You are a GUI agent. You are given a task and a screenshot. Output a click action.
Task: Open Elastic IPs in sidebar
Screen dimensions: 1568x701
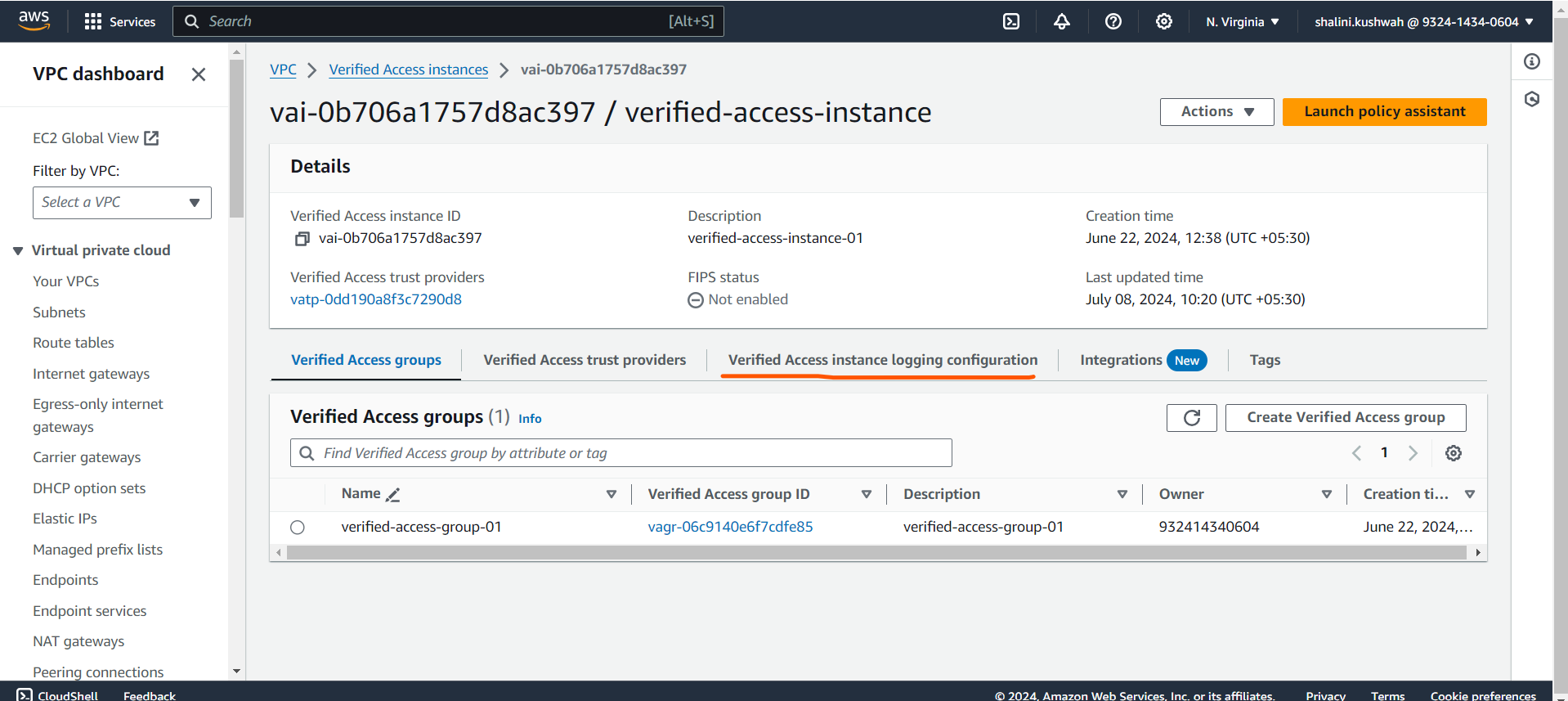pyautogui.click(x=65, y=519)
